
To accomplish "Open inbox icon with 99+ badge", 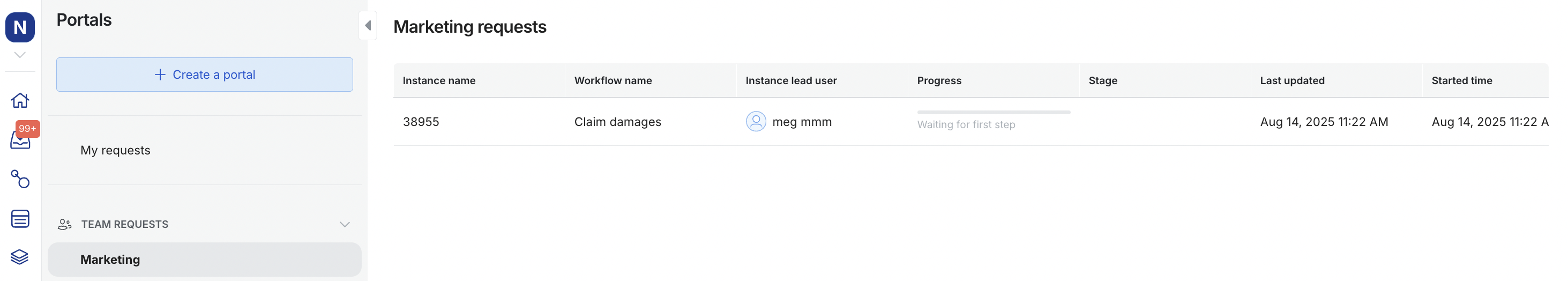I will 20,139.
